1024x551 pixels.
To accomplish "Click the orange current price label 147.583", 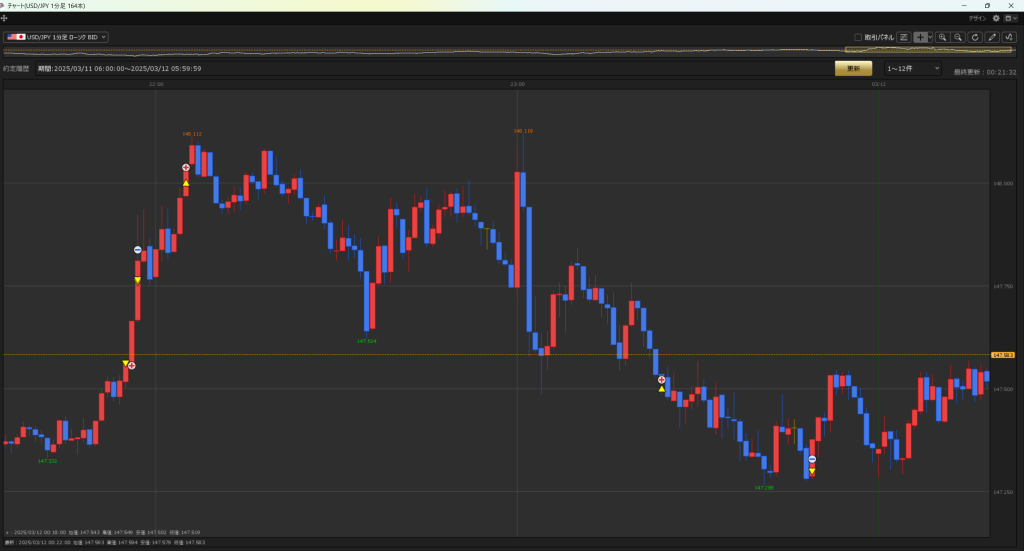I will point(1003,355).
